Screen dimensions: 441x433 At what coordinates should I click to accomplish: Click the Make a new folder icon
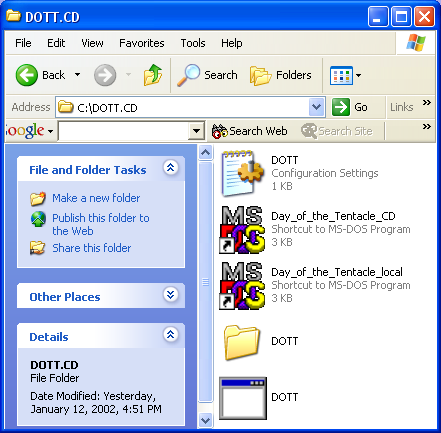pyautogui.click(x=38, y=198)
